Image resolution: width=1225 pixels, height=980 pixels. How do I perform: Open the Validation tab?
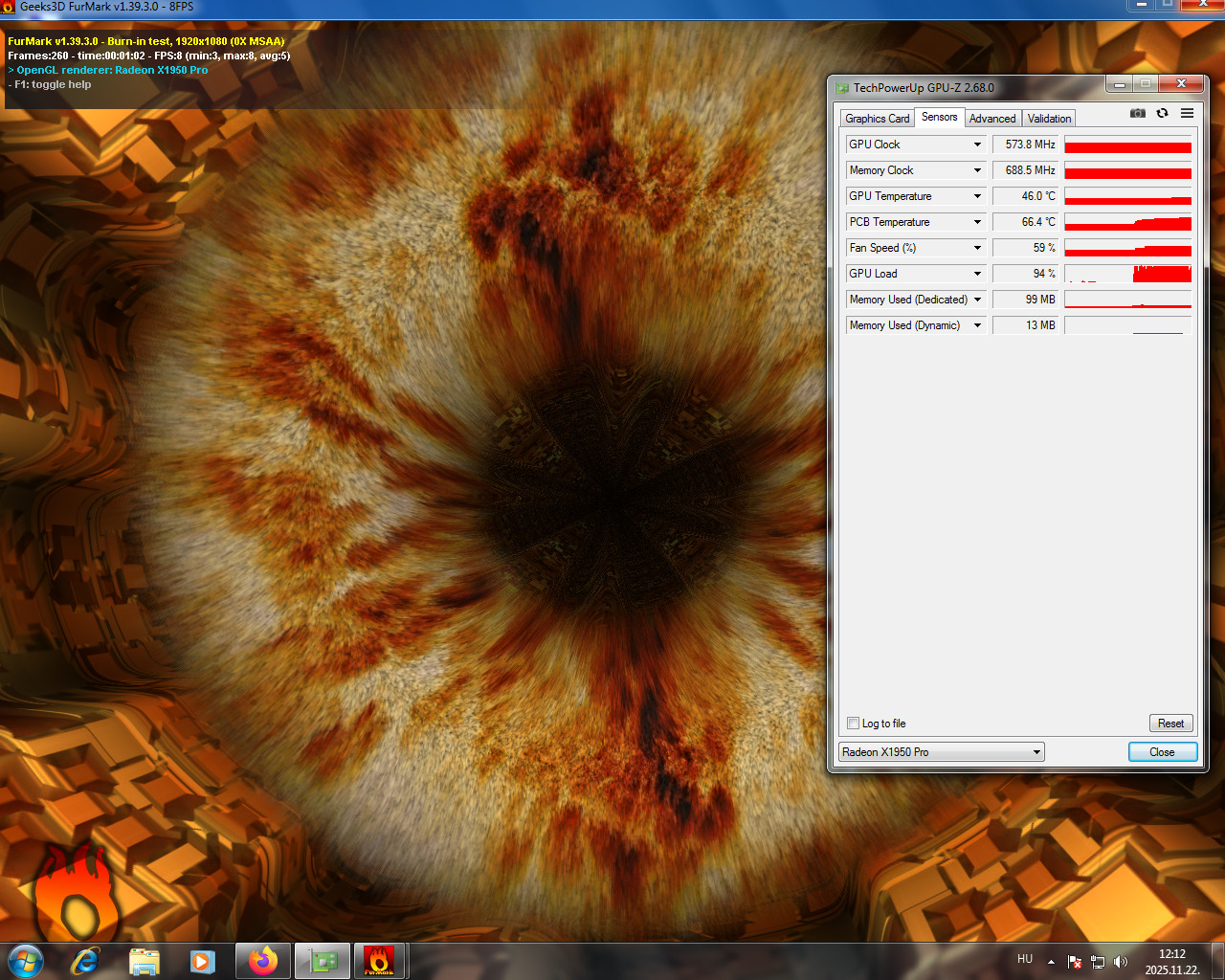1049,119
